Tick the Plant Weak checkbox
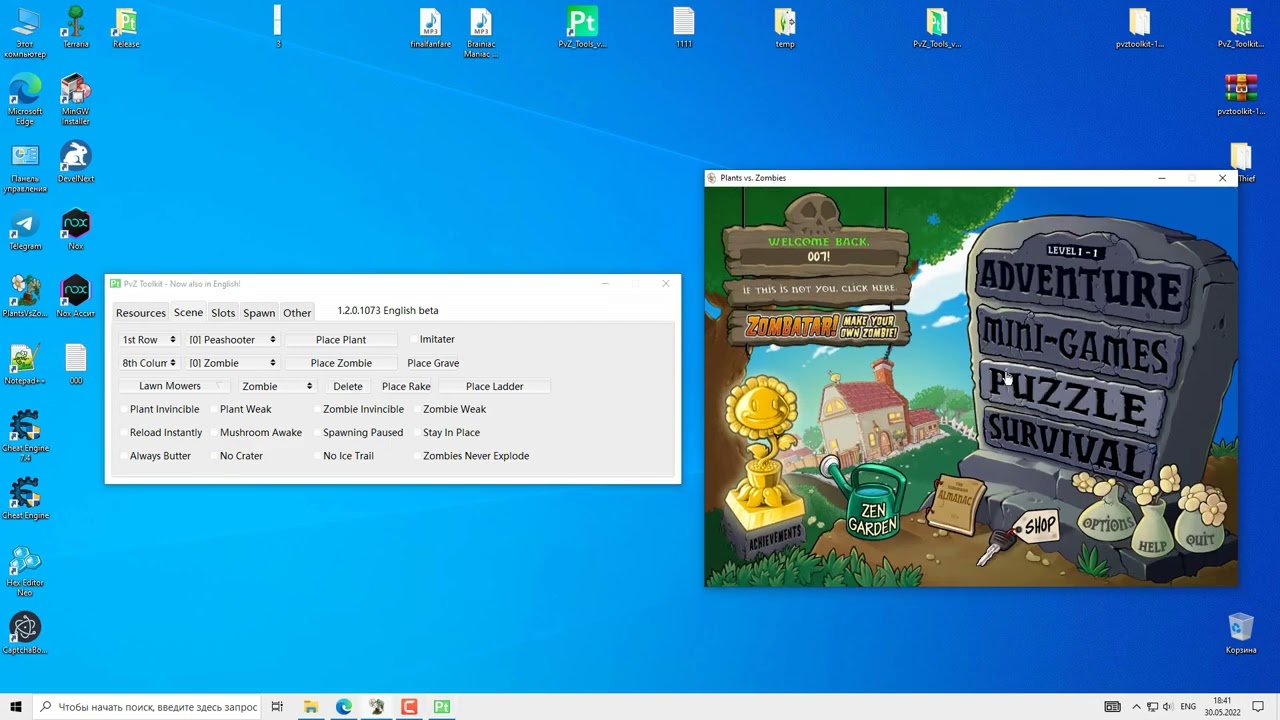The image size is (1280, 720). click(x=241, y=409)
